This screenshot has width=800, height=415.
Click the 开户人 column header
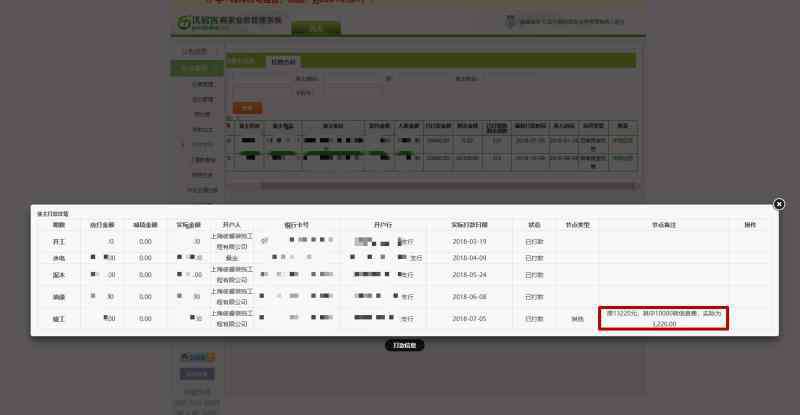pyautogui.click(x=232, y=225)
